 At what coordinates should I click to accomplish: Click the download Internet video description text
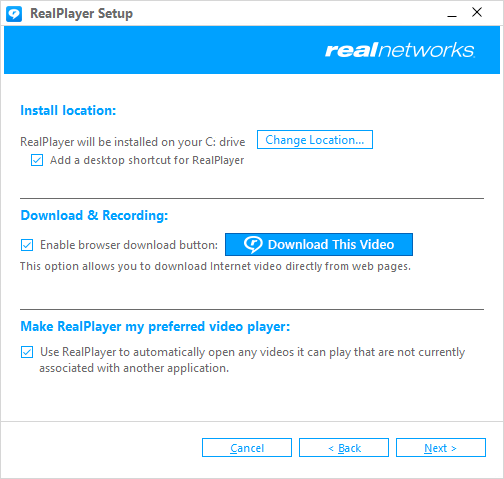215,266
